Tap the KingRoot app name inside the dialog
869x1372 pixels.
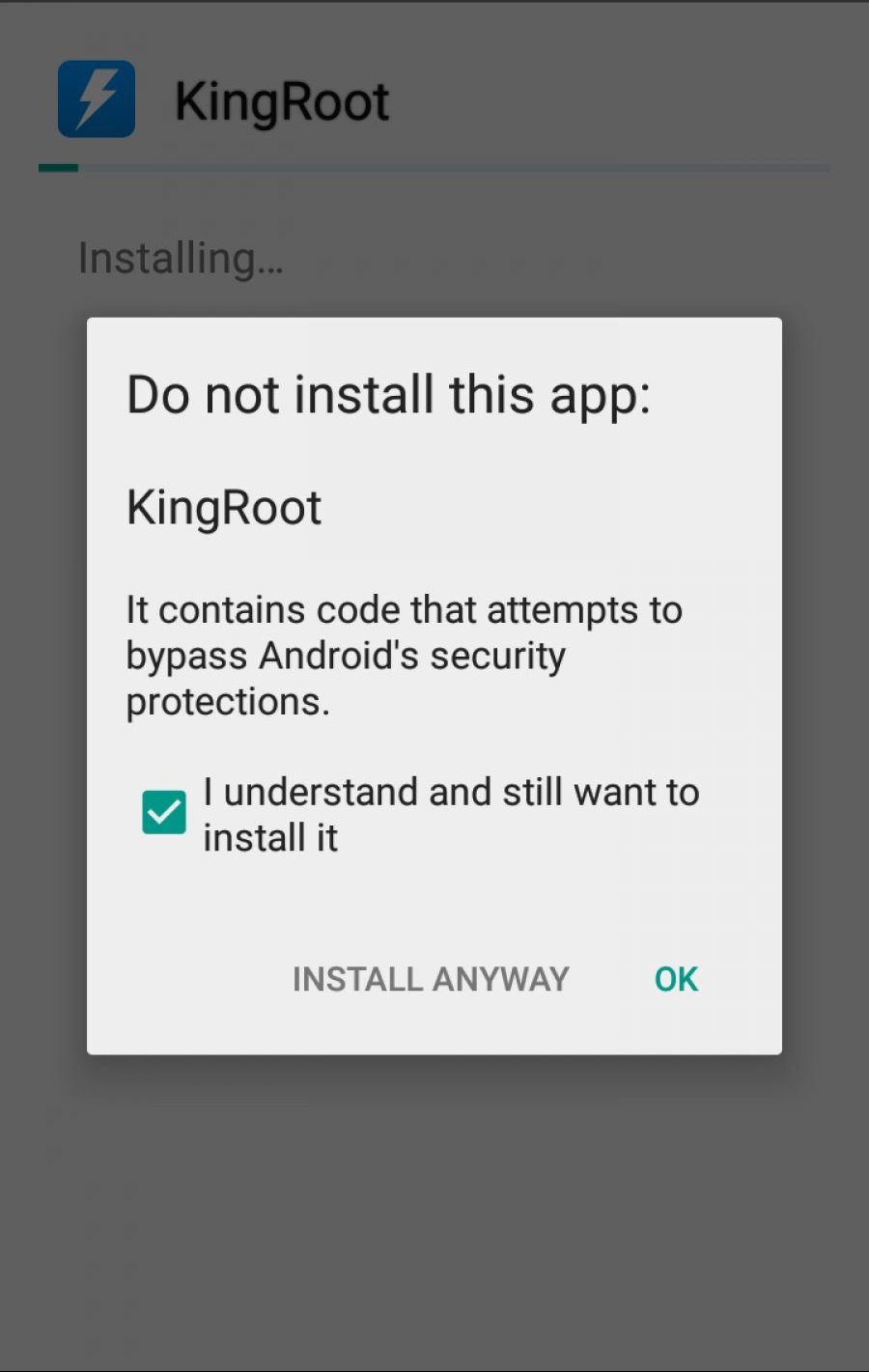click(224, 508)
